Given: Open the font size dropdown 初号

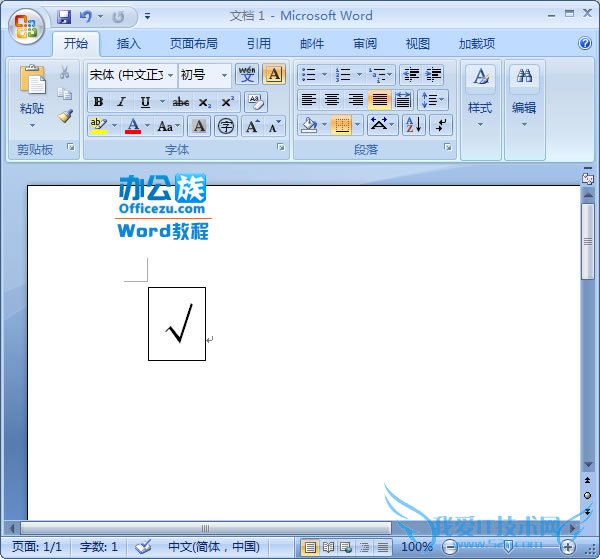Looking at the screenshot, I should 224,75.
